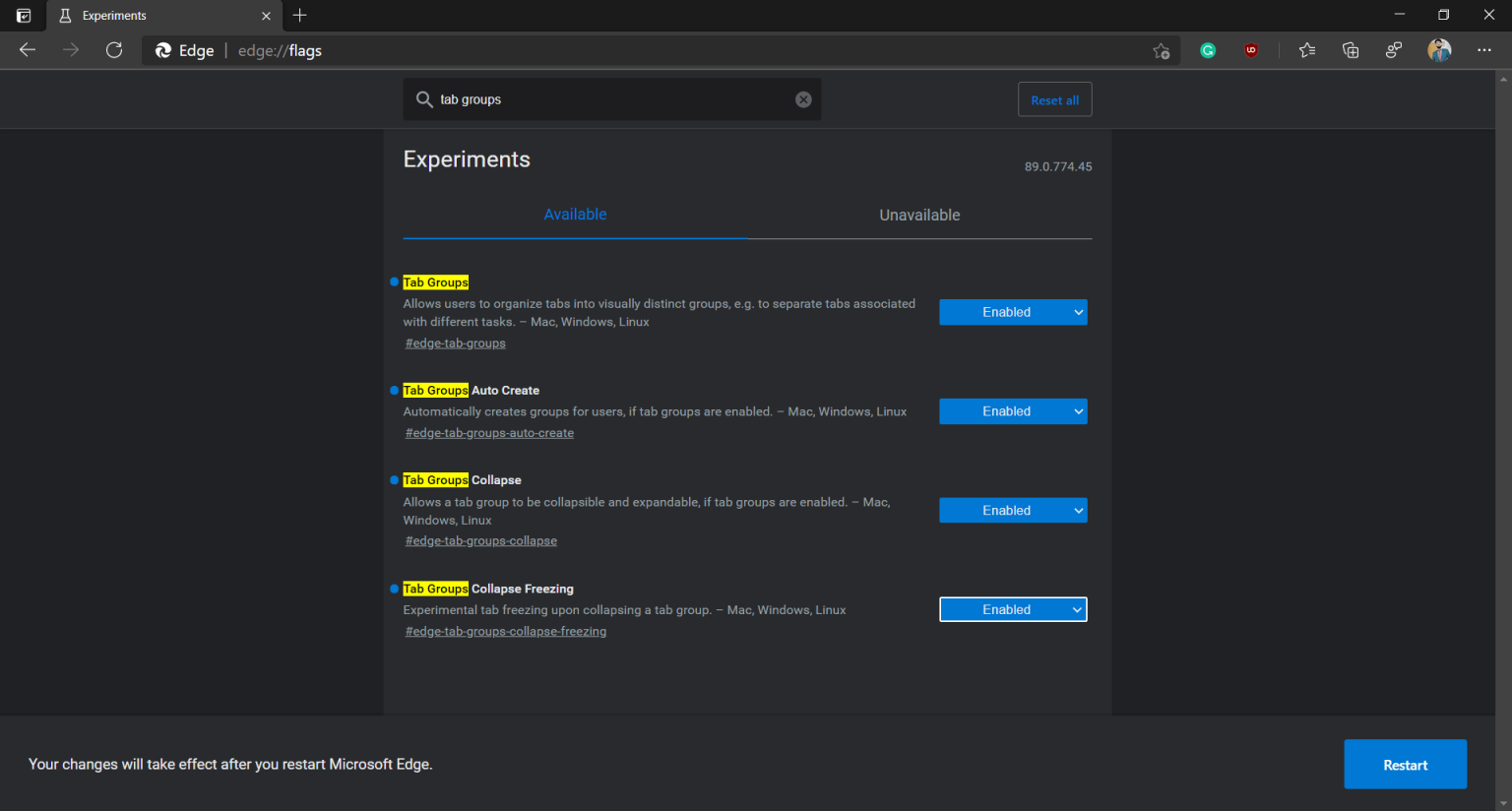Image resolution: width=1512 pixels, height=811 pixels.
Task: Change the Tab Groups Collapse dropdown
Action: click(1013, 511)
